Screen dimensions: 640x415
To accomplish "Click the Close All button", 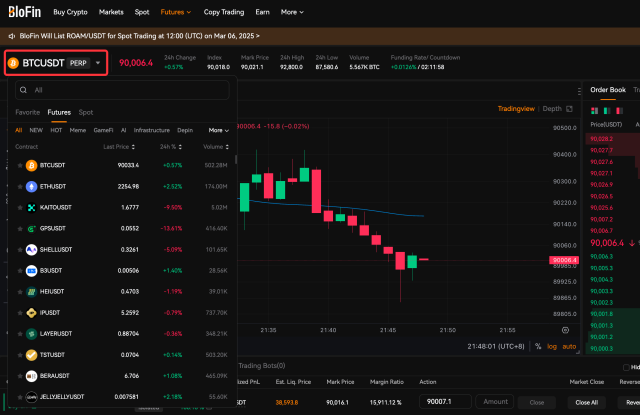I will pos(587,401).
